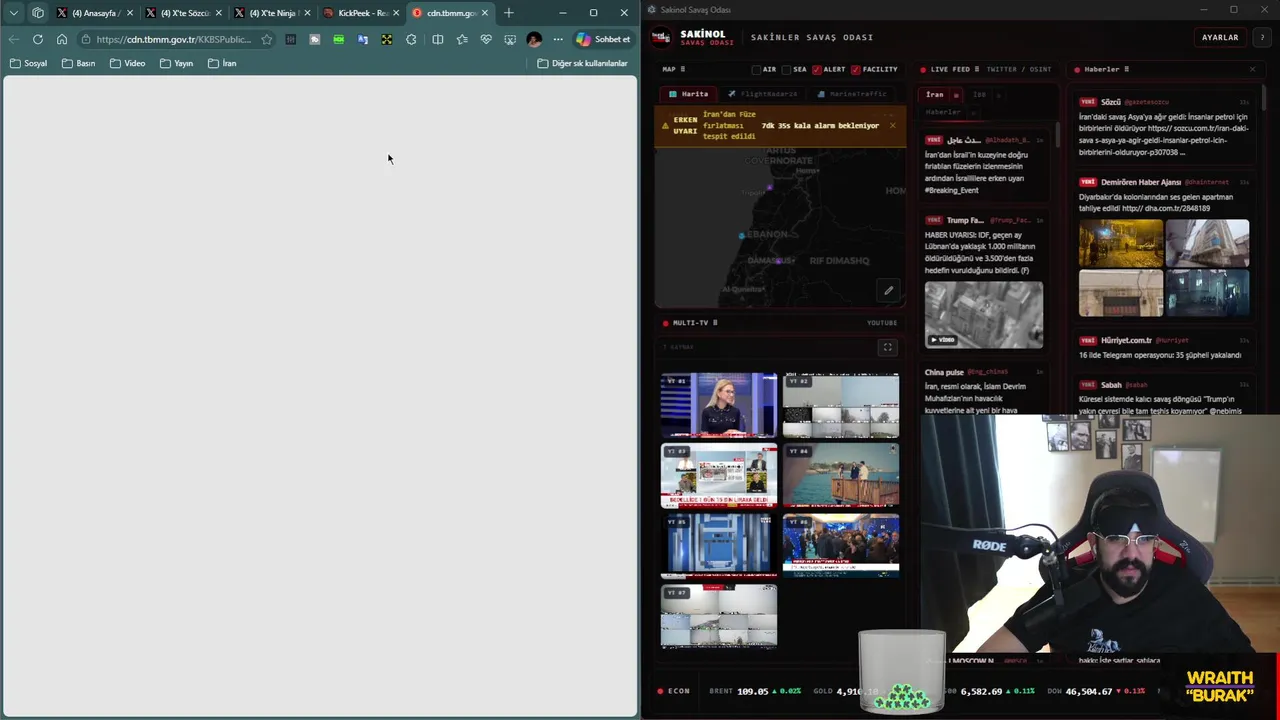Open the Sosyal bookmarks folder

click(x=28, y=63)
